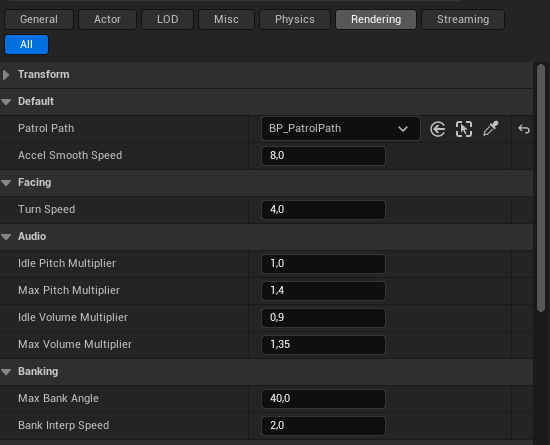The height and width of the screenshot is (445, 550).
Task: Select the Max Bank Angle label
Action: click(x=58, y=398)
